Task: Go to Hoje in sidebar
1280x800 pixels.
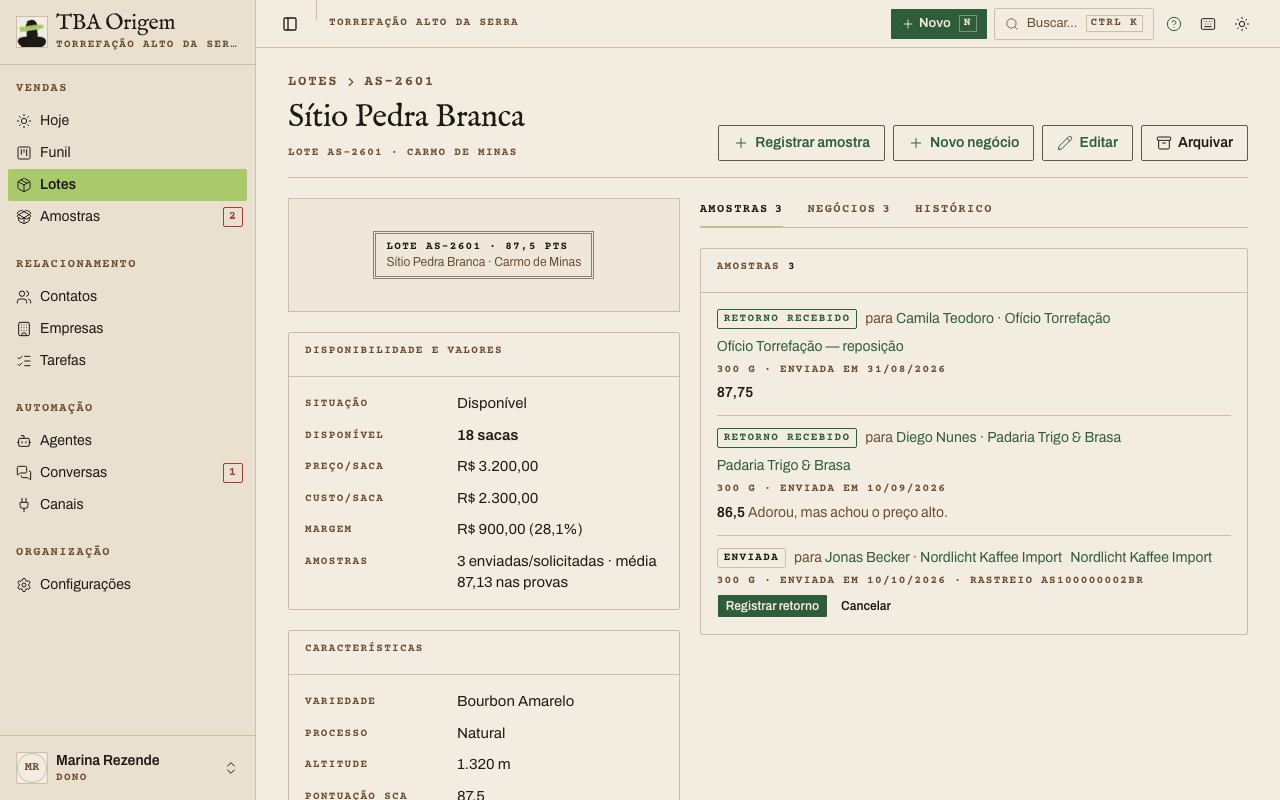Action: (x=127, y=120)
